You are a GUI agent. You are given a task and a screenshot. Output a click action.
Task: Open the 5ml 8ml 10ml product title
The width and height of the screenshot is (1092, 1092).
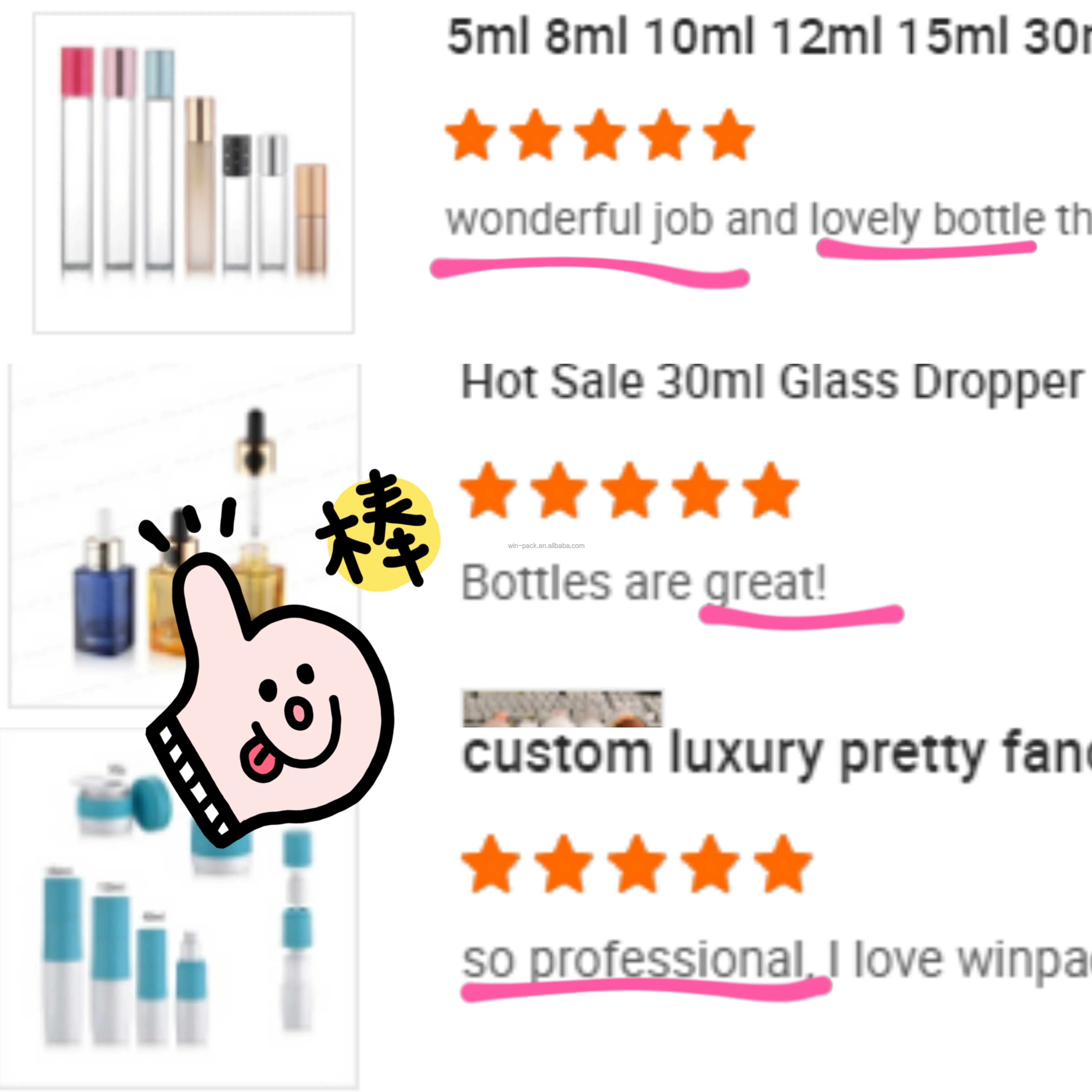point(769,37)
